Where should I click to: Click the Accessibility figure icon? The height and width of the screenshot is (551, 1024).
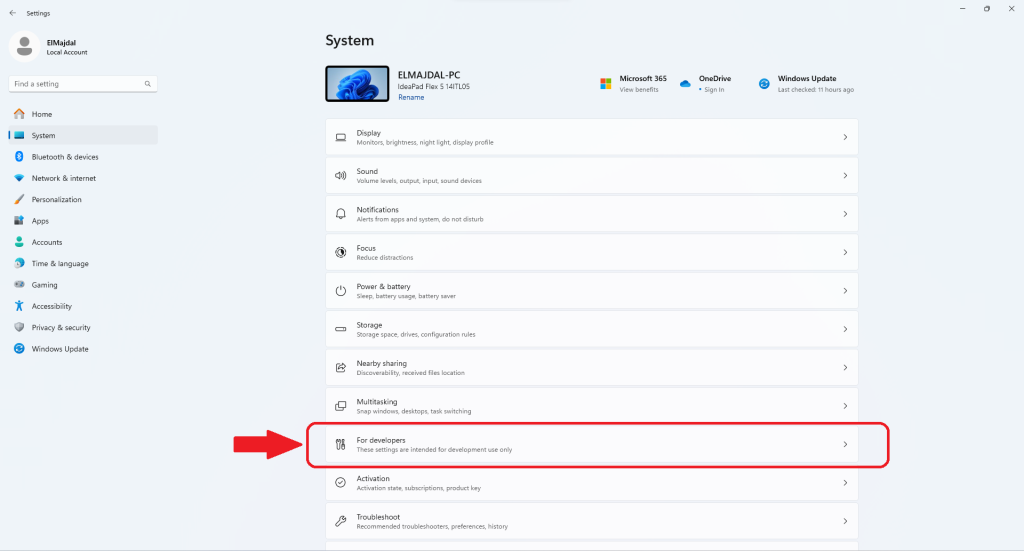click(19, 306)
